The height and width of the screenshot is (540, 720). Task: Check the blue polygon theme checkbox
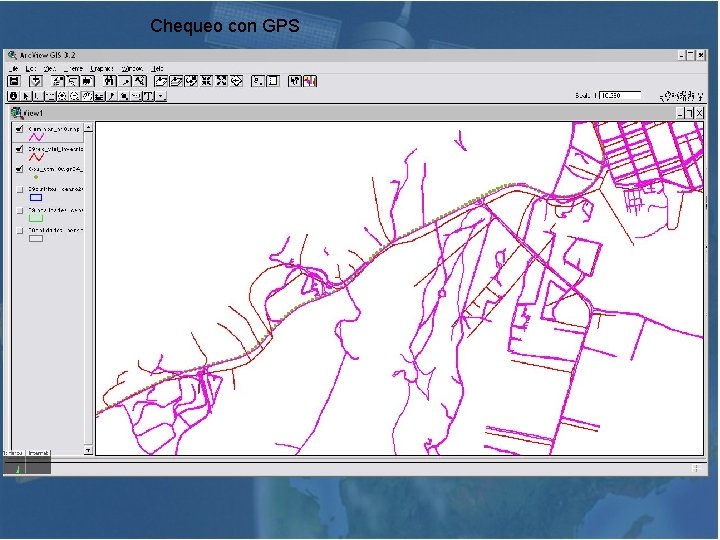pyautogui.click(x=19, y=189)
